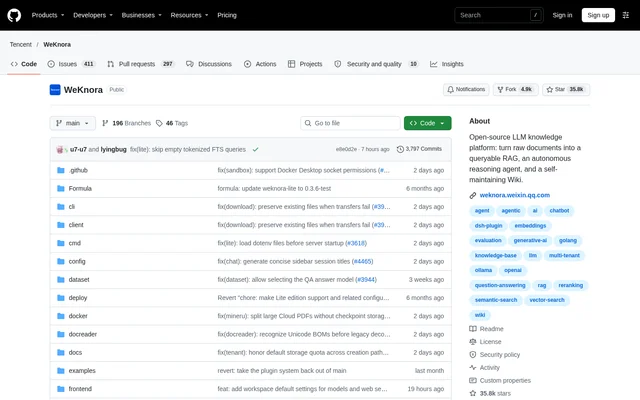
Task: Show the commit status check mark
Action: tap(256, 149)
